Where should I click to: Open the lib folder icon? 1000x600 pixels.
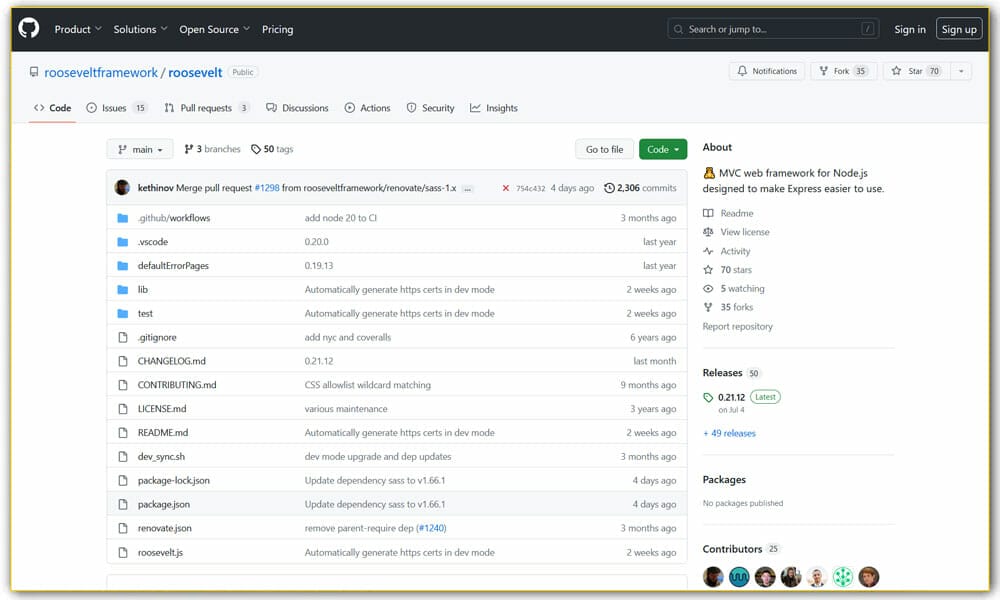pos(123,289)
